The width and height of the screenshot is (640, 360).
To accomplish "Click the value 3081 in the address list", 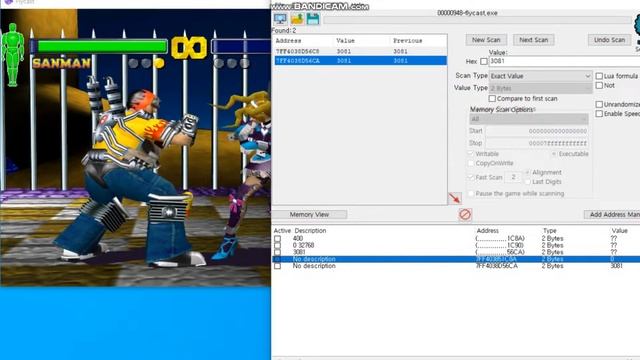I will coord(617,266).
